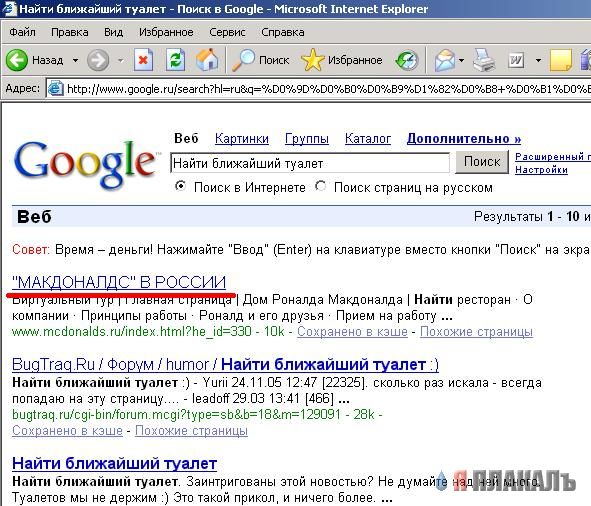Click the page icon in address bar

[x=55, y=89]
